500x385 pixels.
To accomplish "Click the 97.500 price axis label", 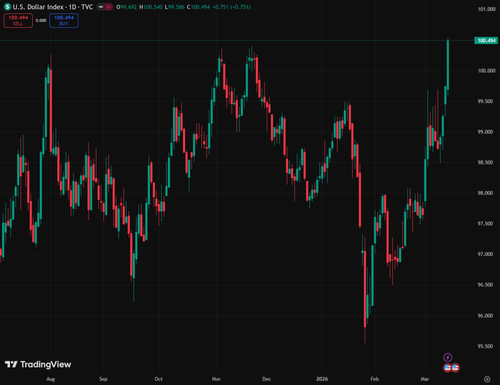I will (x=485, y=224).
